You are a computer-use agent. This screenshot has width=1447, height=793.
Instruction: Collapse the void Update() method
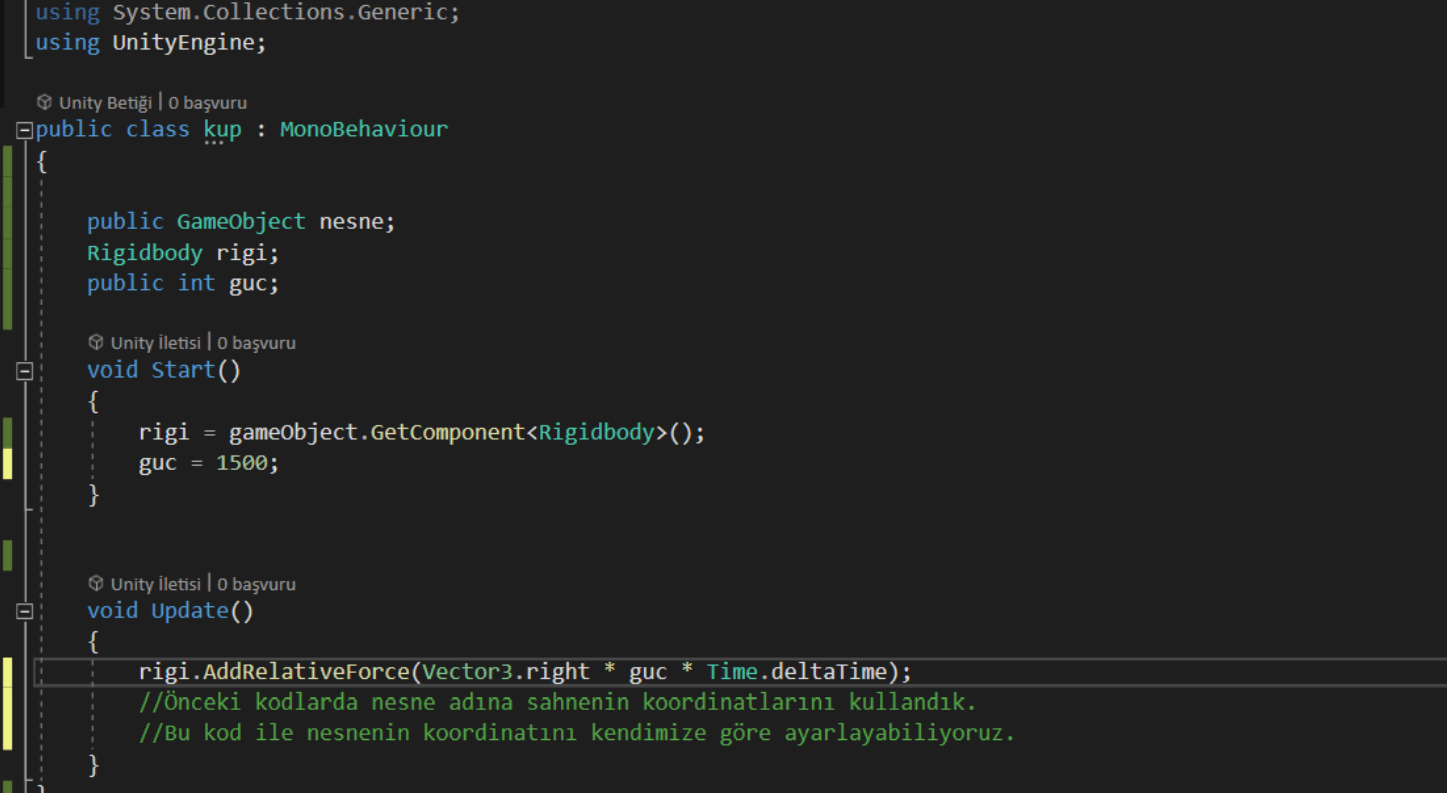coord(25,611)
